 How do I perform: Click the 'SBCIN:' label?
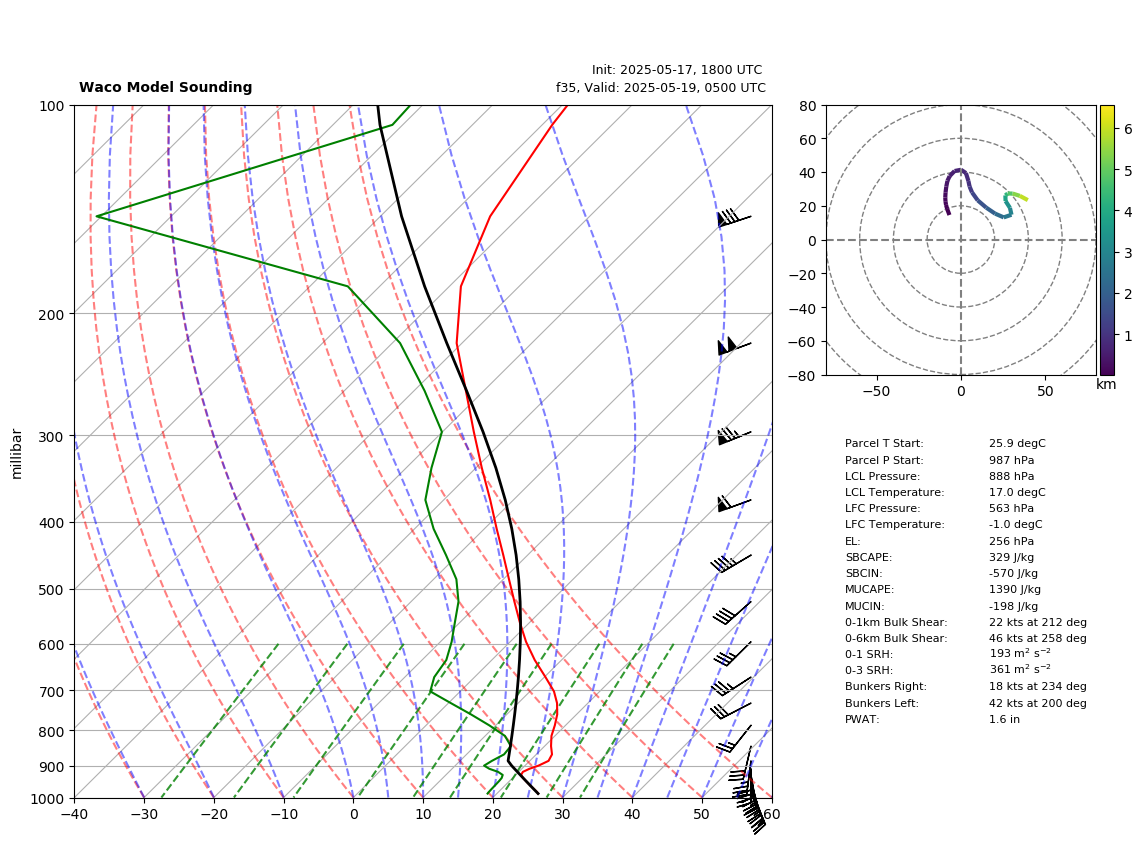(863, 574)
